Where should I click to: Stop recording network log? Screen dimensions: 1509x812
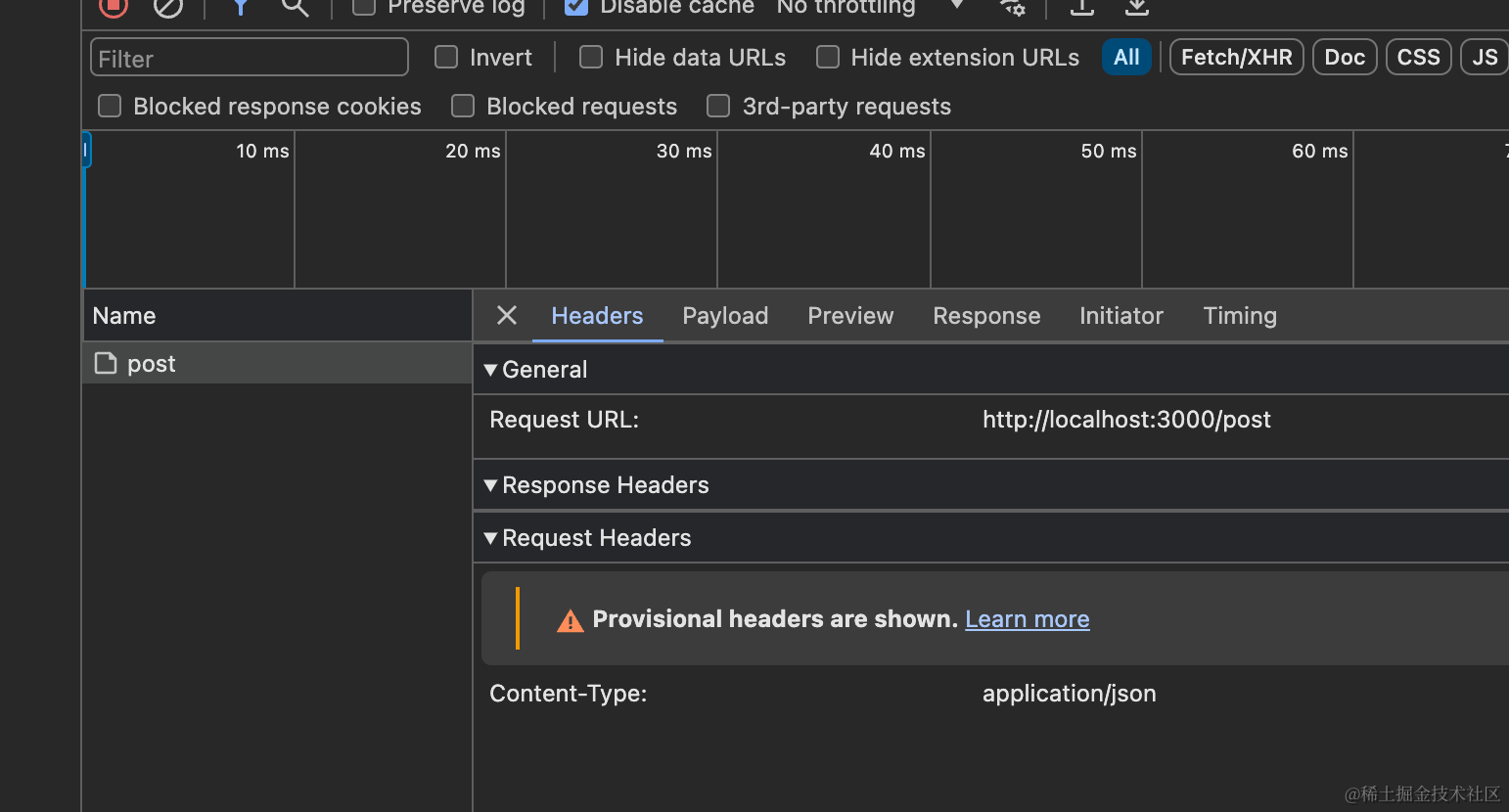coord(112,8)
